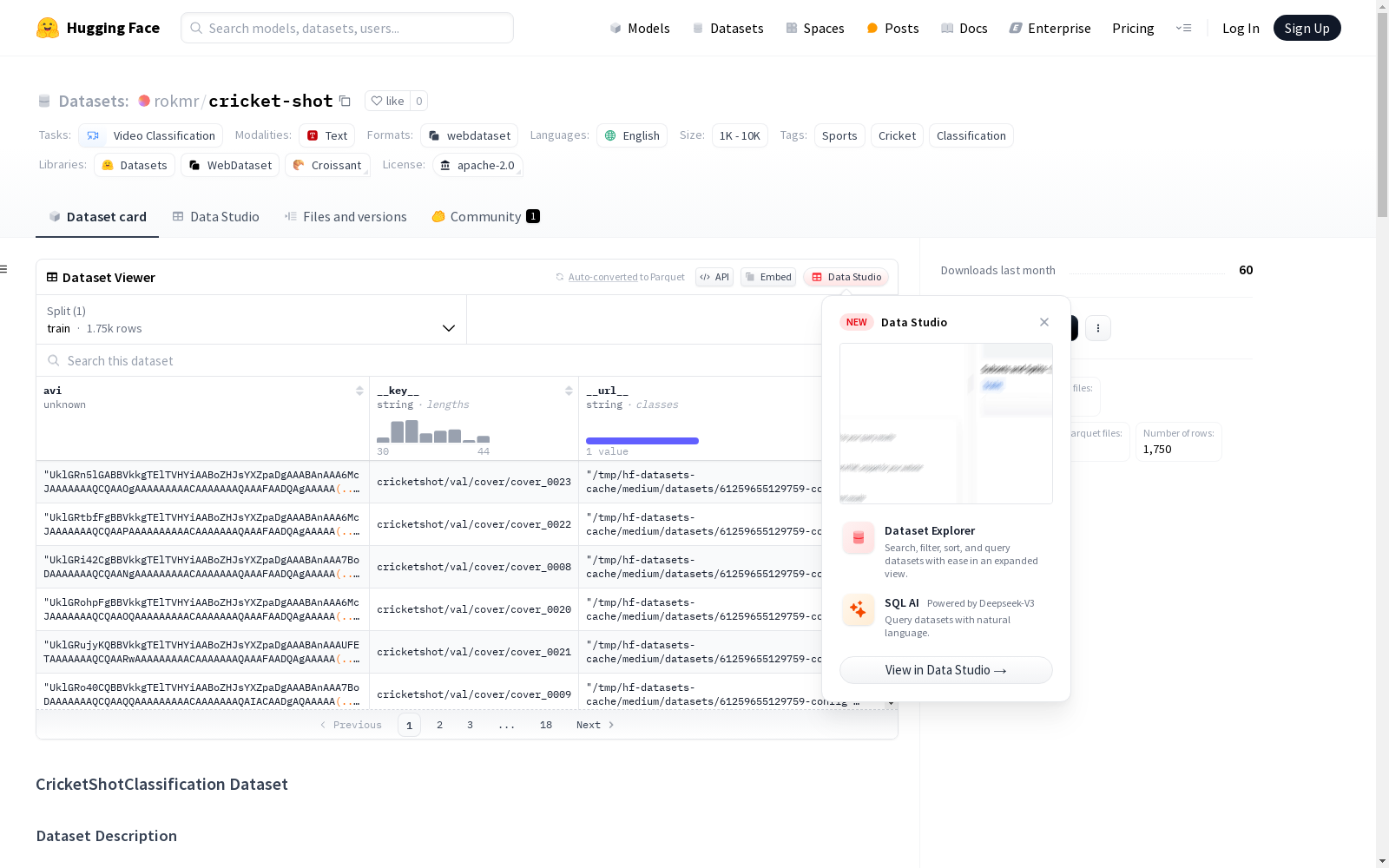Open the Croissant library tag

[327, 165]
